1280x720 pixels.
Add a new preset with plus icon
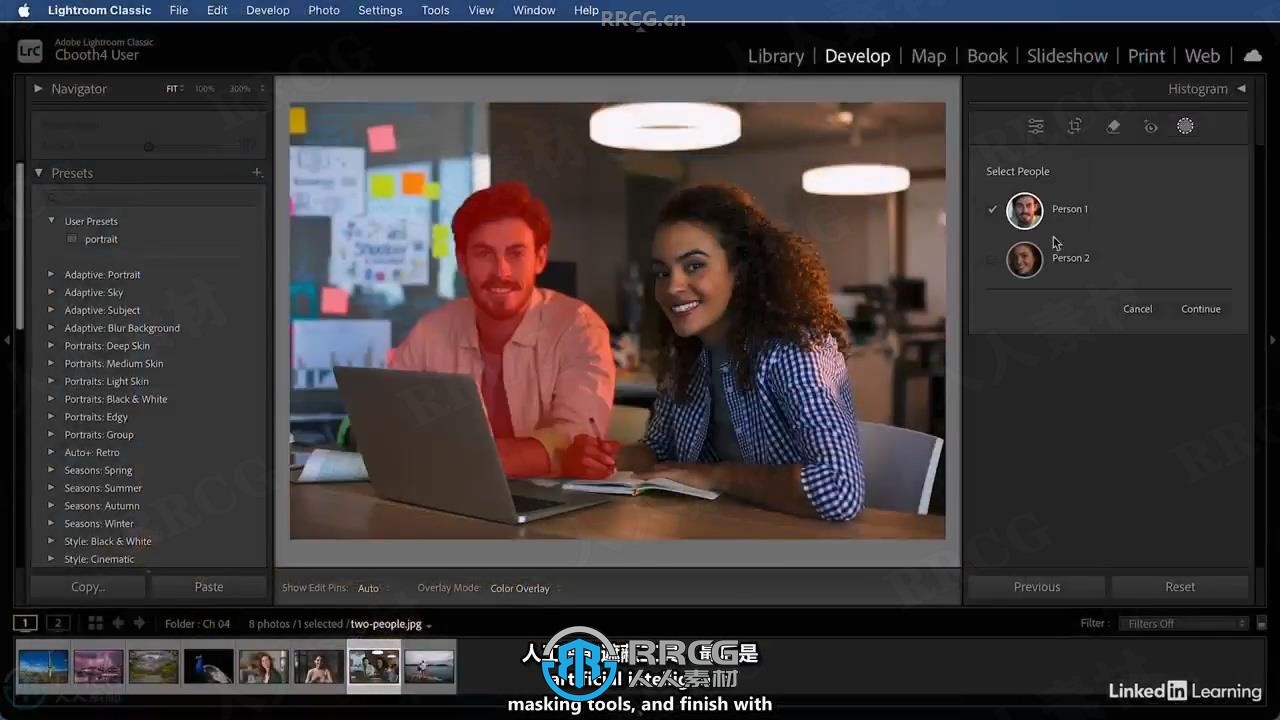(x=257, y=173)
